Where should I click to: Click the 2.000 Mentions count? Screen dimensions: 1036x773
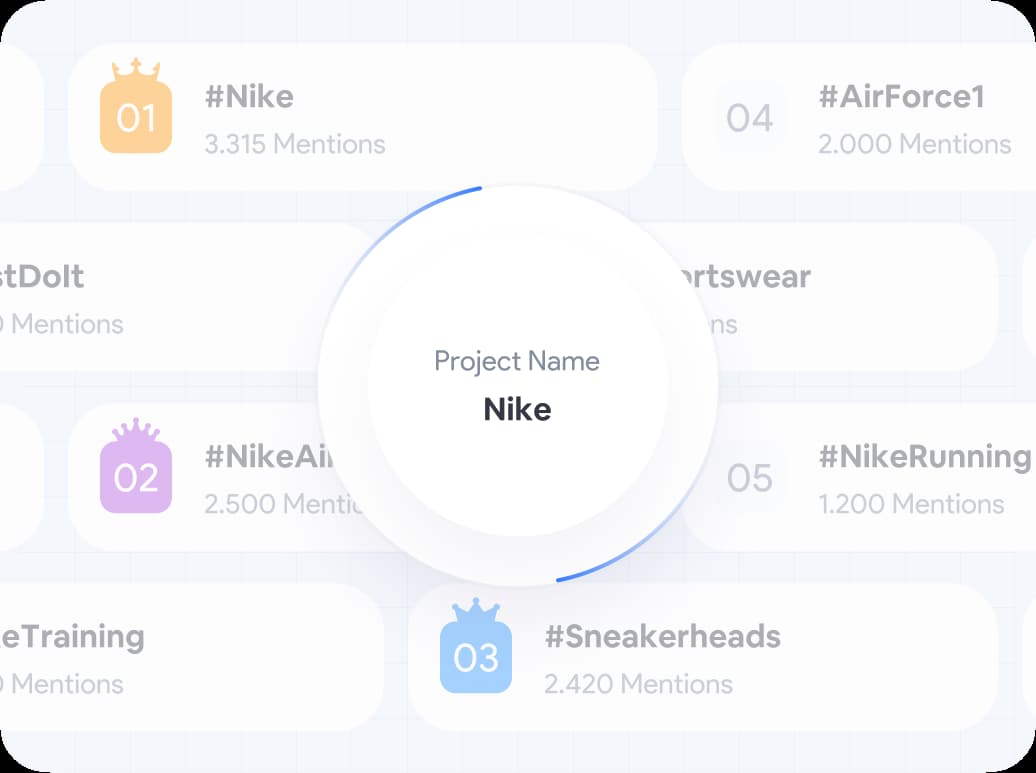[914, 144]
